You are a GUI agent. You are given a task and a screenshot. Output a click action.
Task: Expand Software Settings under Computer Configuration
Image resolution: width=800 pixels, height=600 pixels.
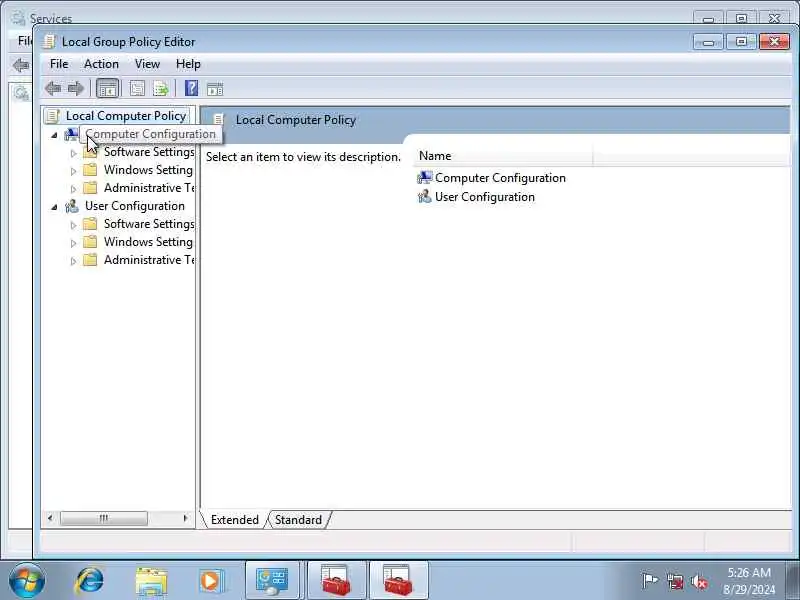(x=73, y=153)
